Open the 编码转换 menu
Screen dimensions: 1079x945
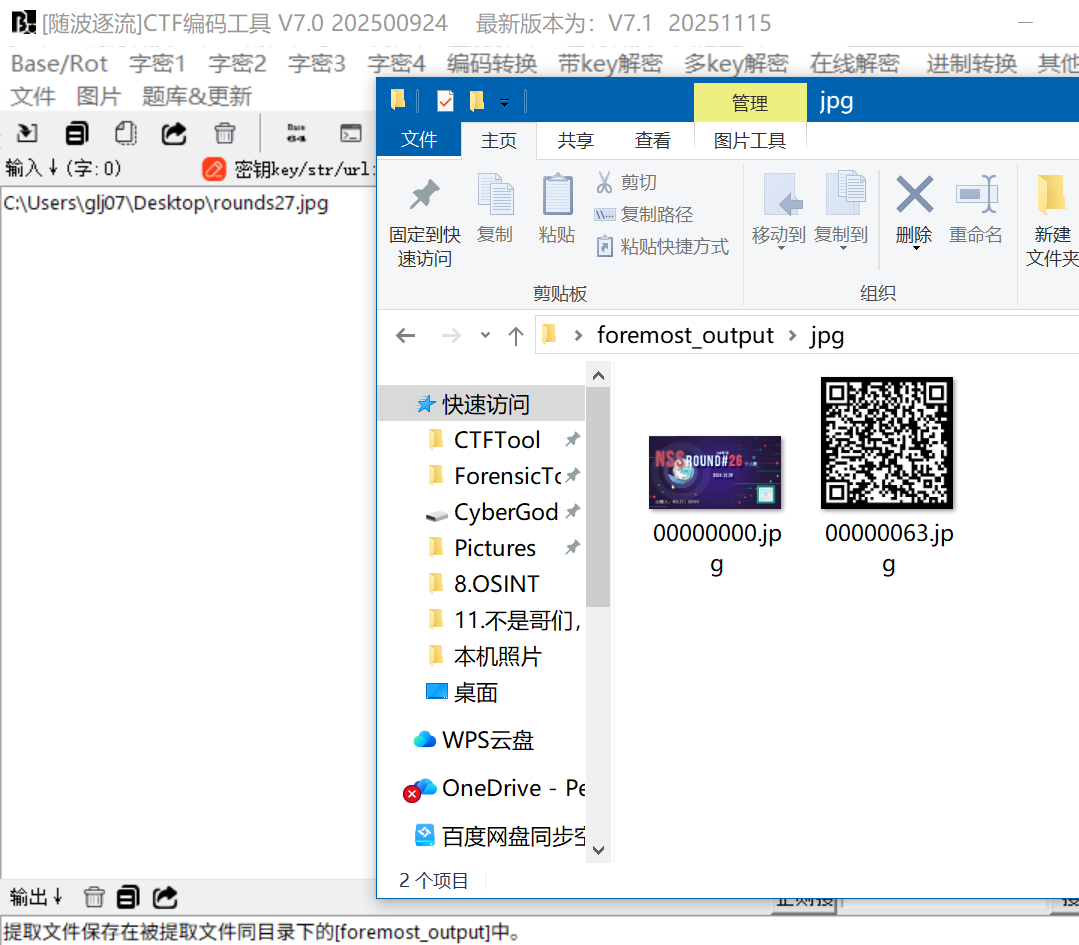492,64
